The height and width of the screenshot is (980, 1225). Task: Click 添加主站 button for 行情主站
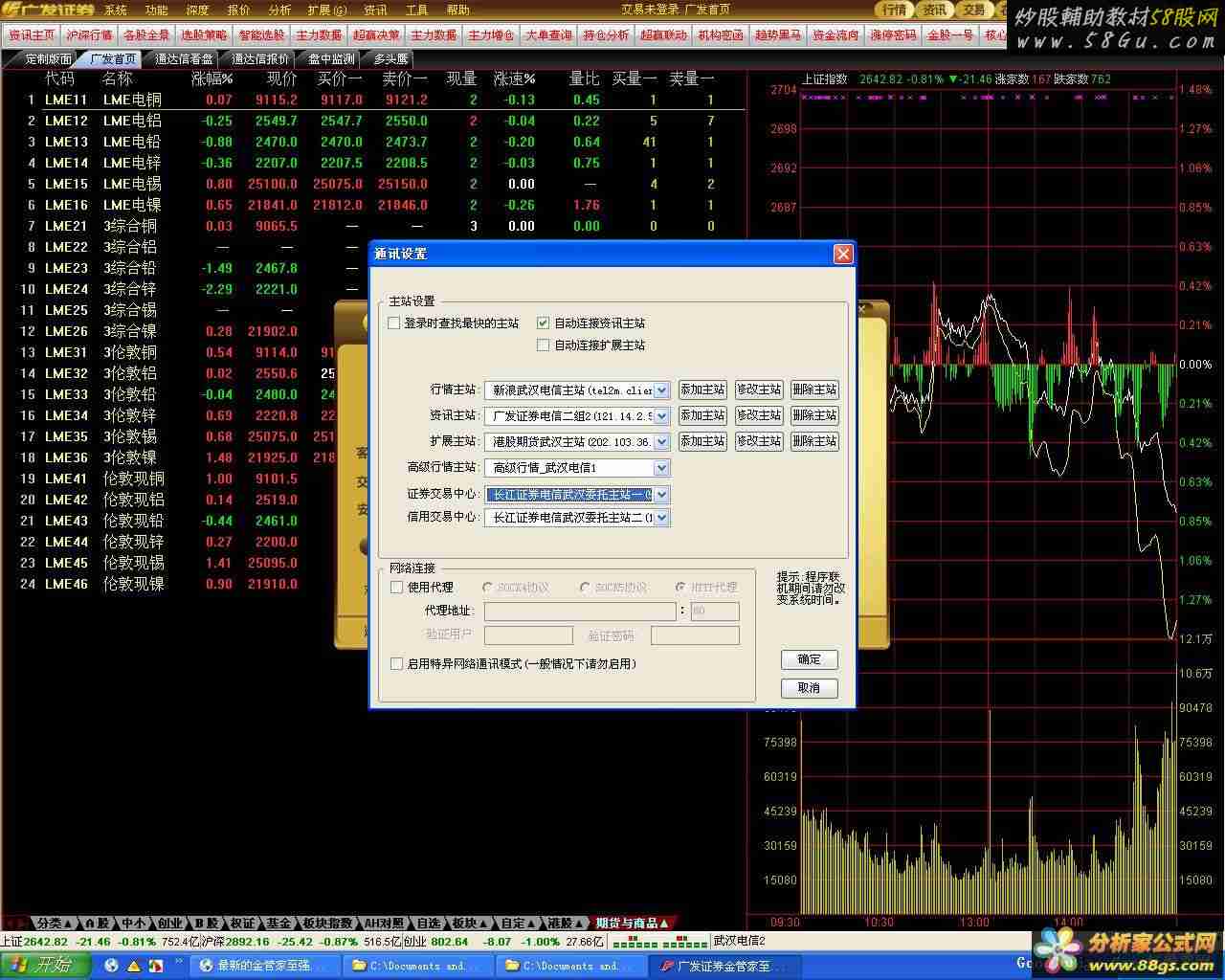702,390
